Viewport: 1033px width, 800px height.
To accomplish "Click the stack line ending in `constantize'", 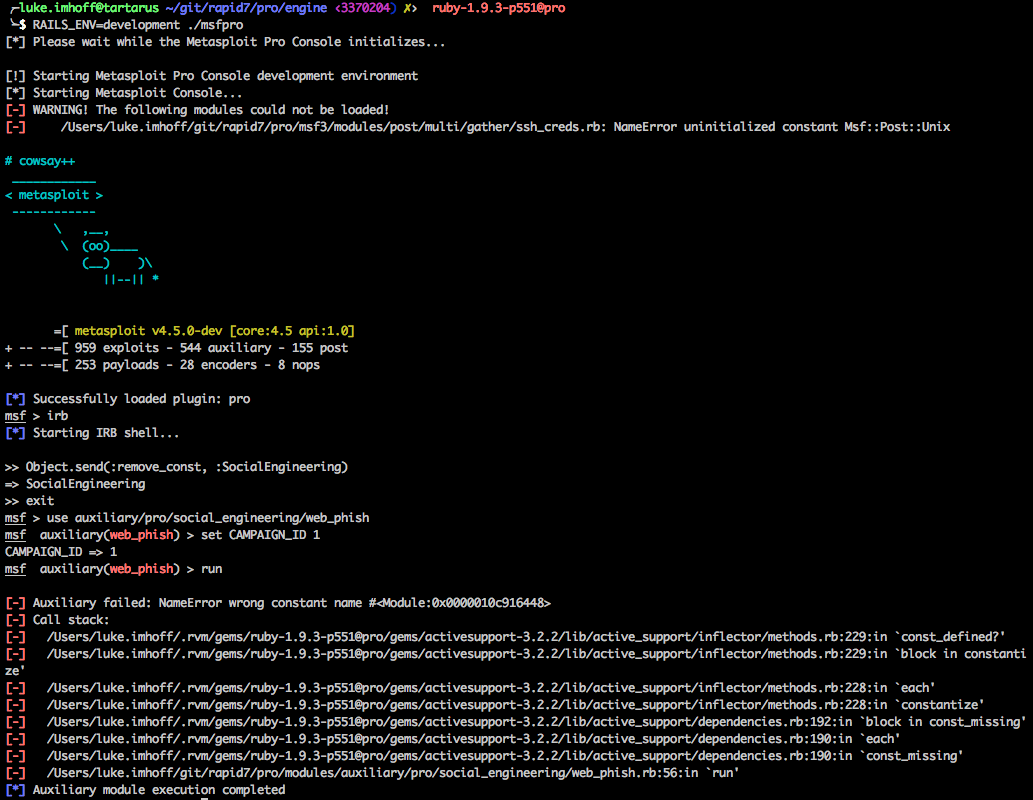I will tap(495, 705).
